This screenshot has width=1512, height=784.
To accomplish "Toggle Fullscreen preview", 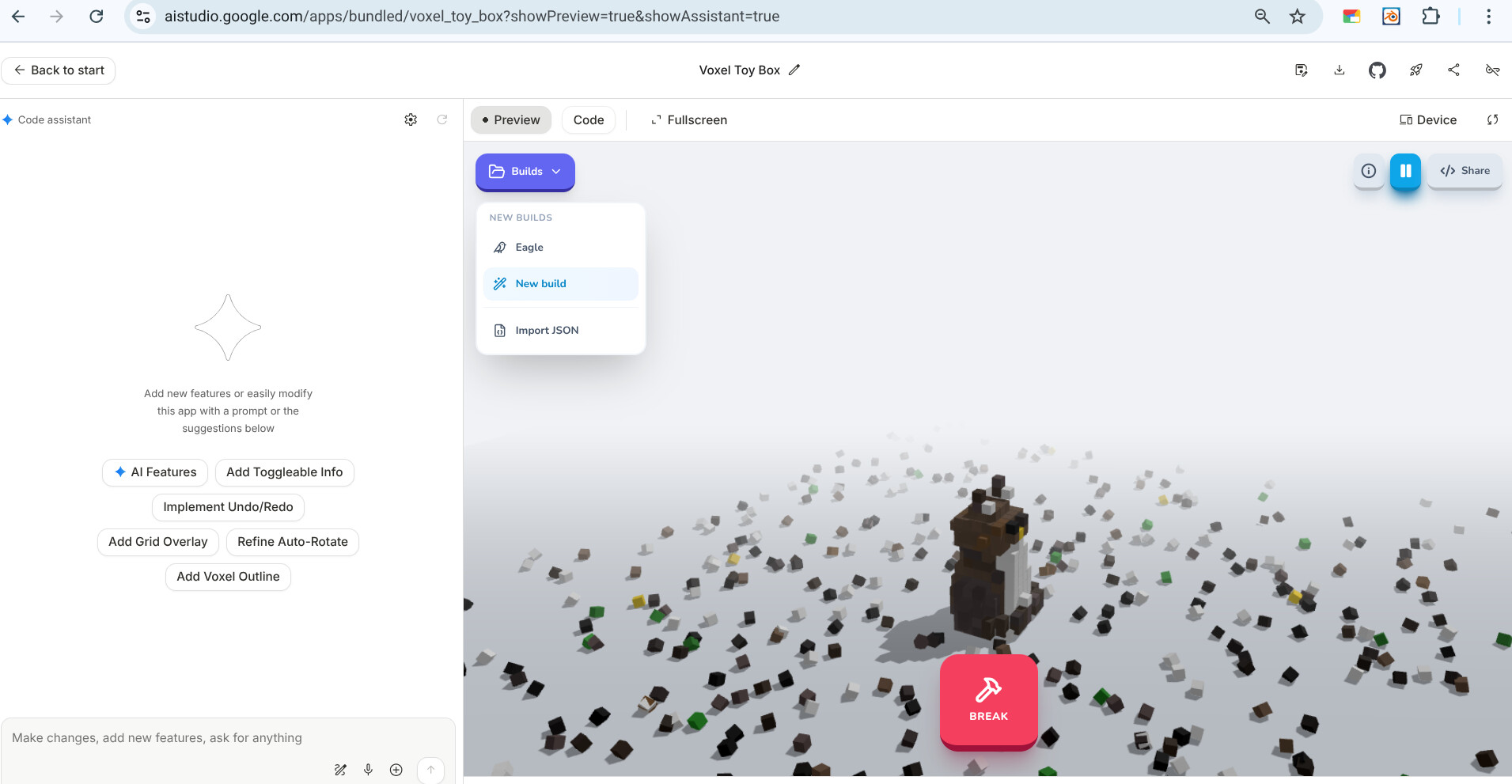I will pos(688,120).
